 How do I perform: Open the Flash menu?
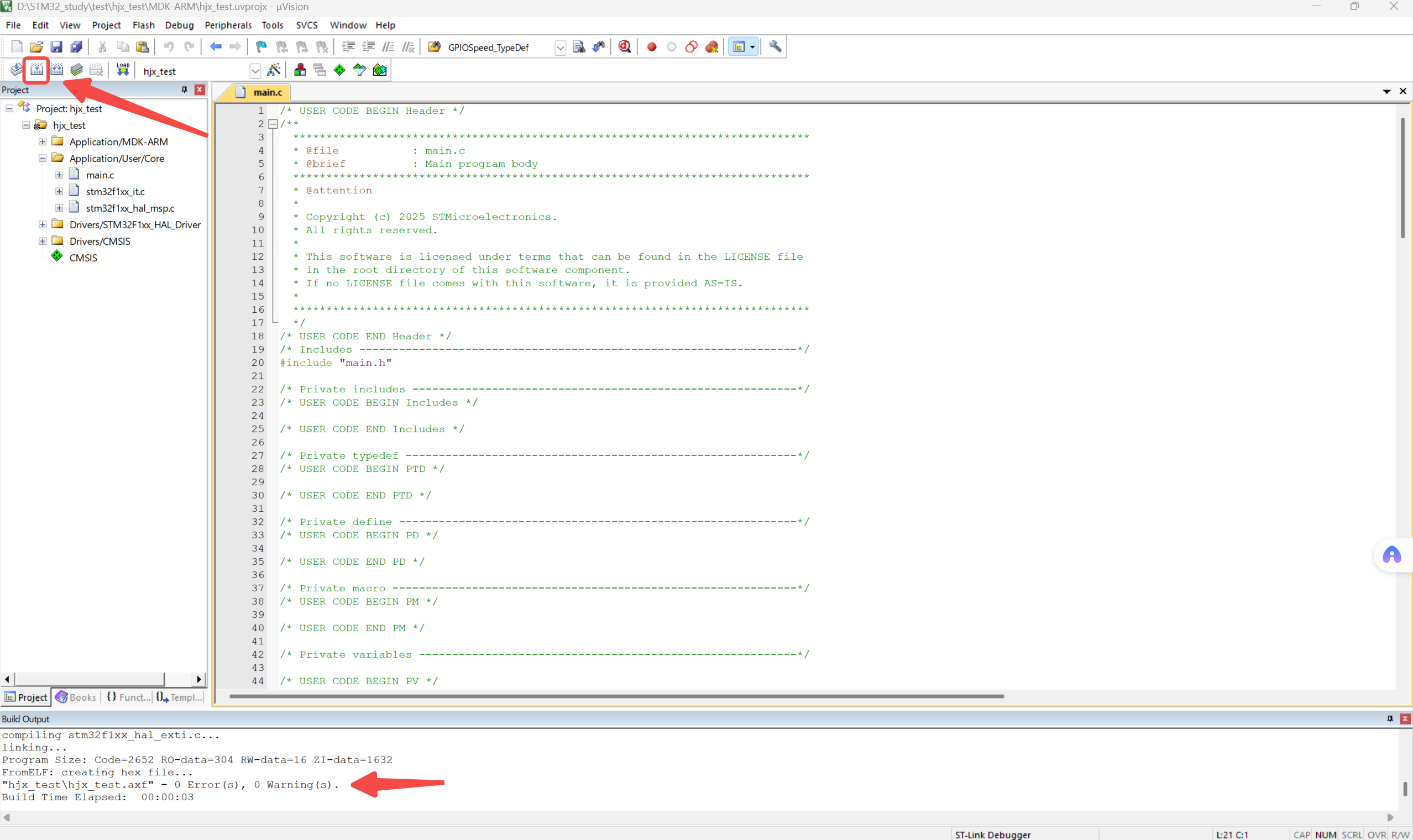coord(143,25)
